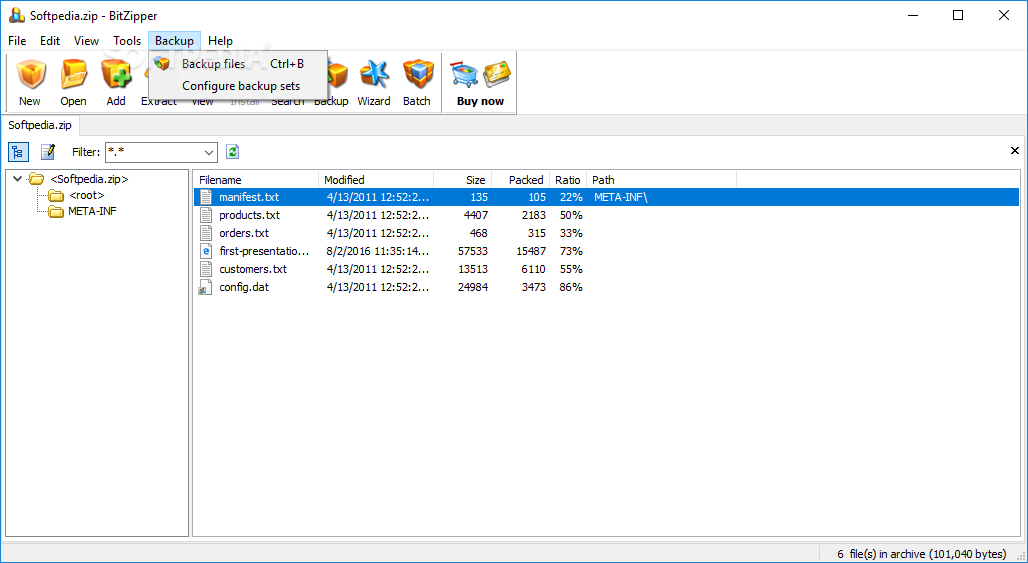Click the manifest.txt file icon
Screen dimensions: 1028x563
(x=207, y=197)
